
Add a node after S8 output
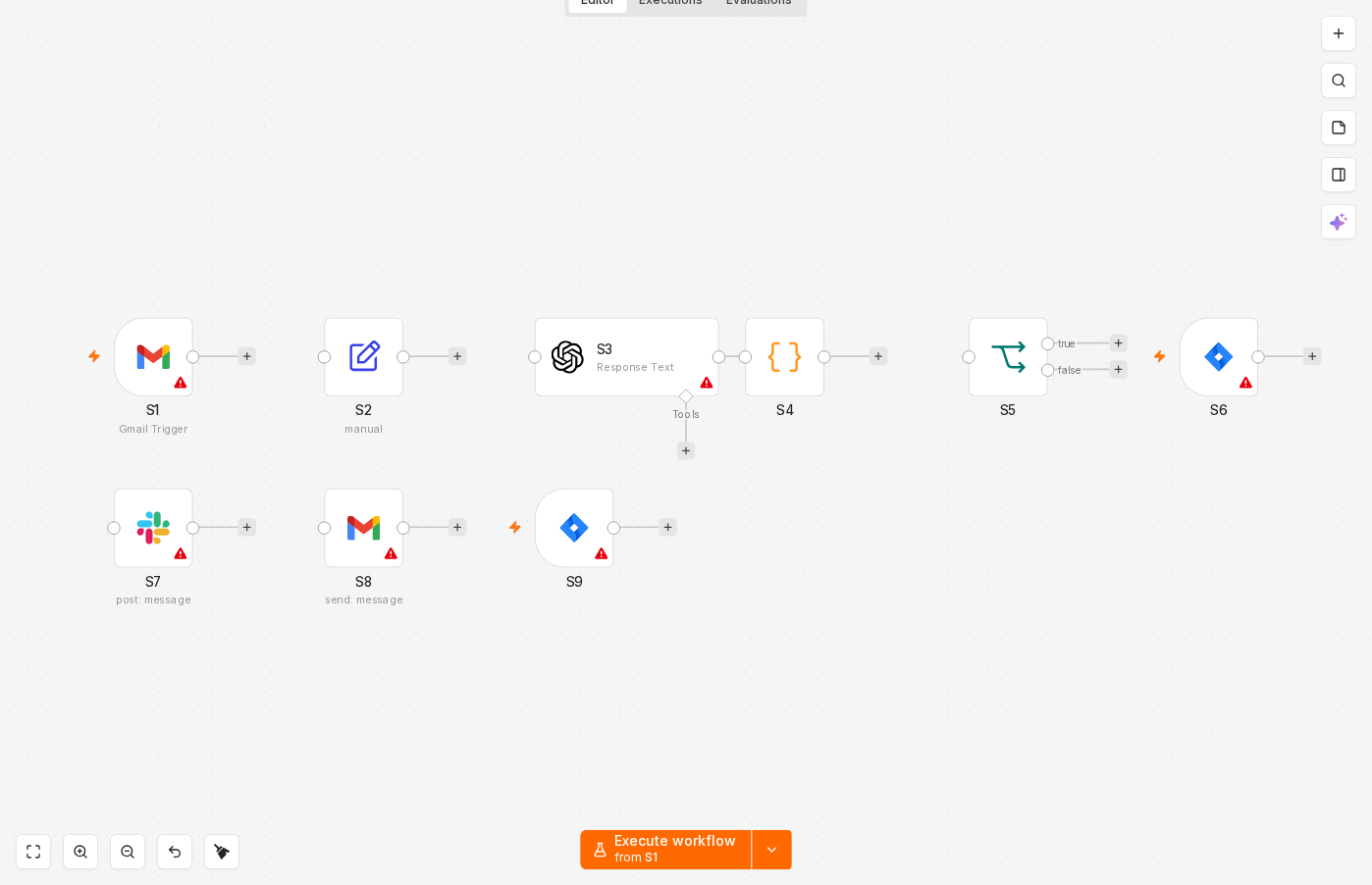[457, 527]
